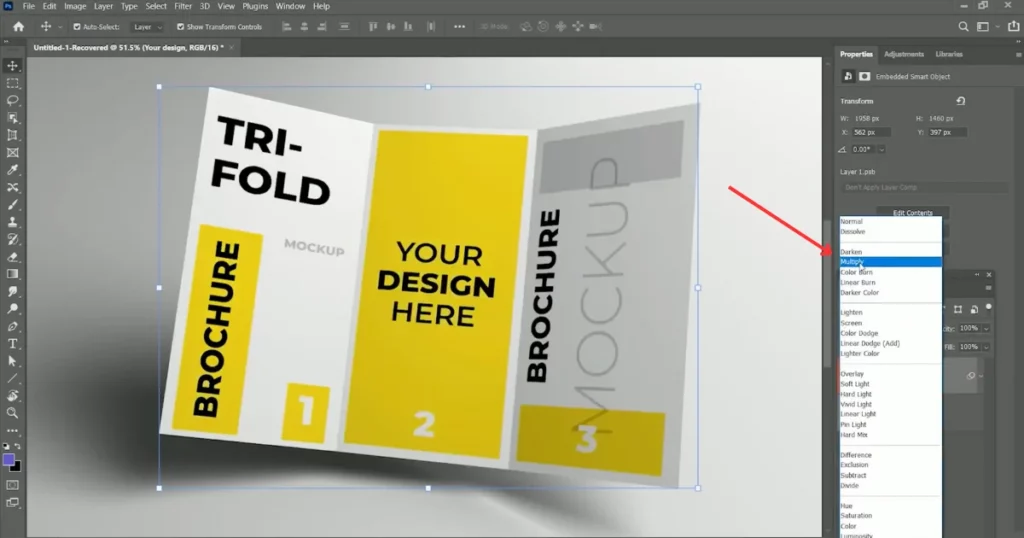Open the search icon at top right
Viewport: 1024px width, 538px height.
click(963, 27)
